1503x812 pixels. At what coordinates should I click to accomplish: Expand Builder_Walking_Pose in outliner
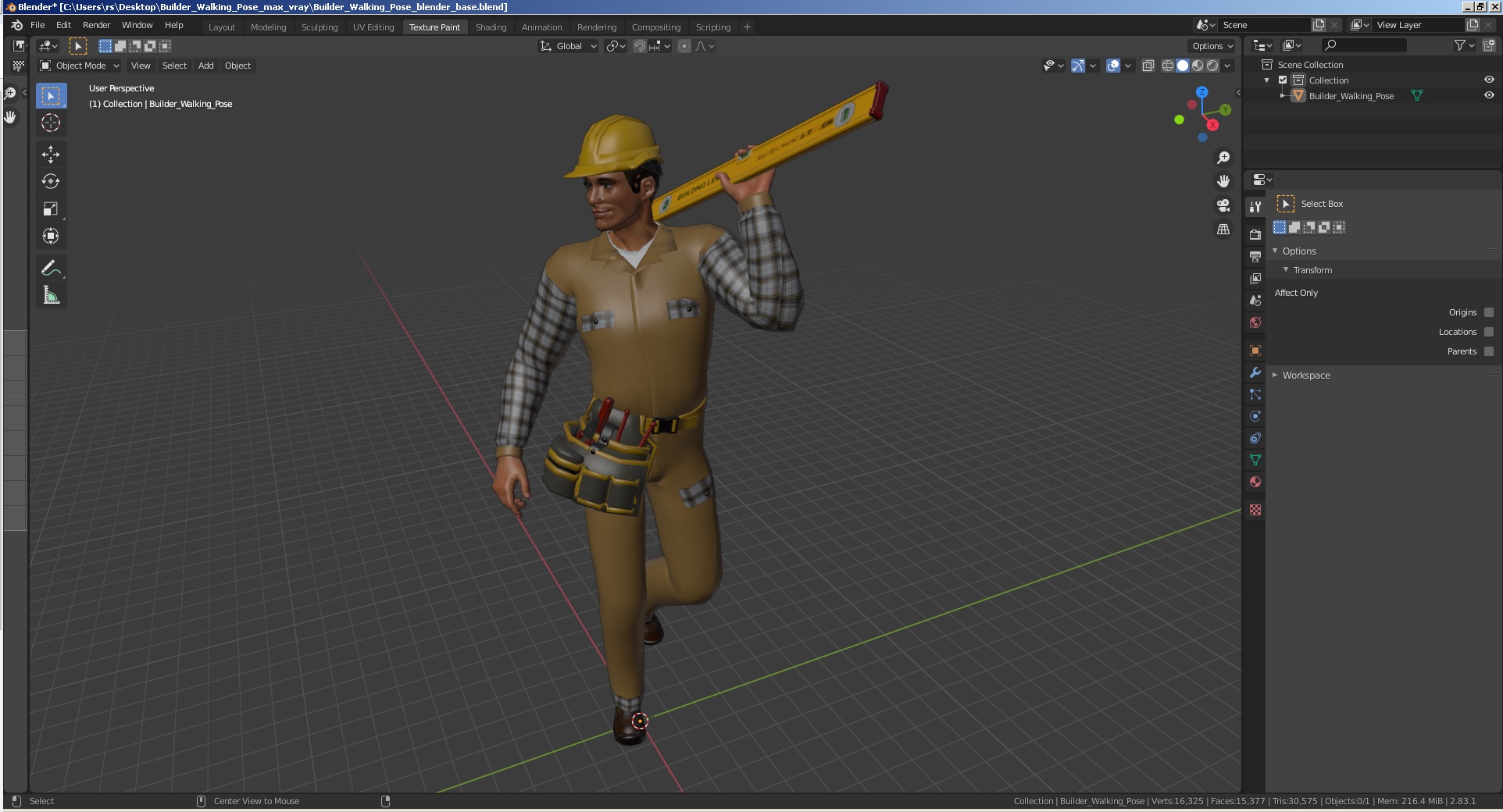click(1283, 95)
